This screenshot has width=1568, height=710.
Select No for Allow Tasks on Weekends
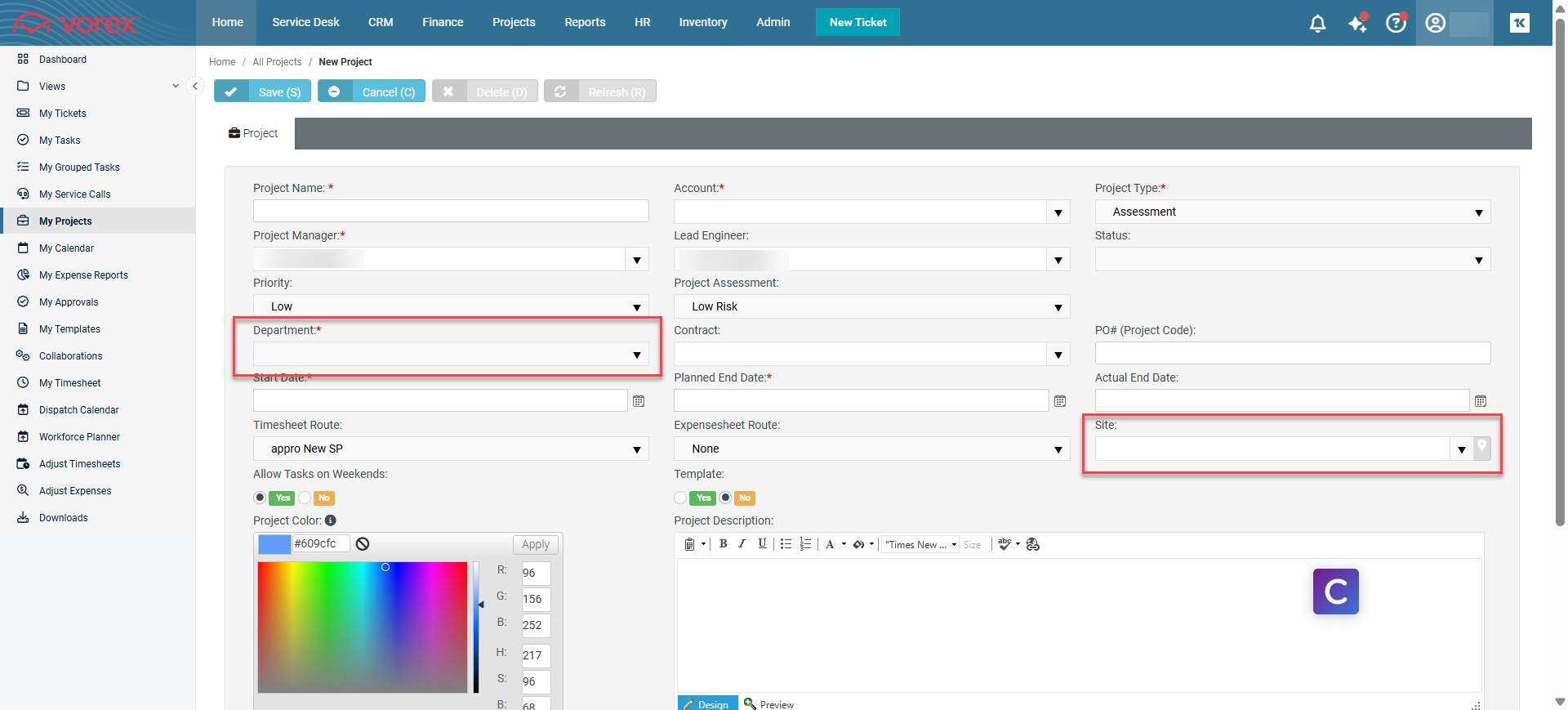(305, 498)
